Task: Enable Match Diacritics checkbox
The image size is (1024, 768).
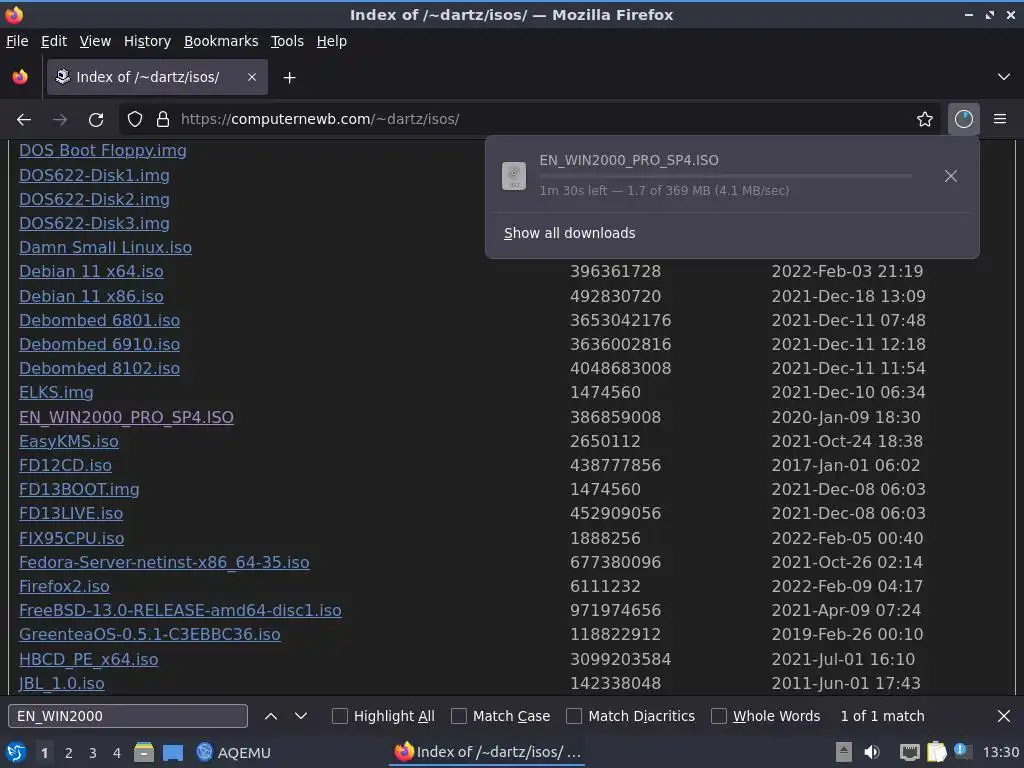Action: click(574, 716)
